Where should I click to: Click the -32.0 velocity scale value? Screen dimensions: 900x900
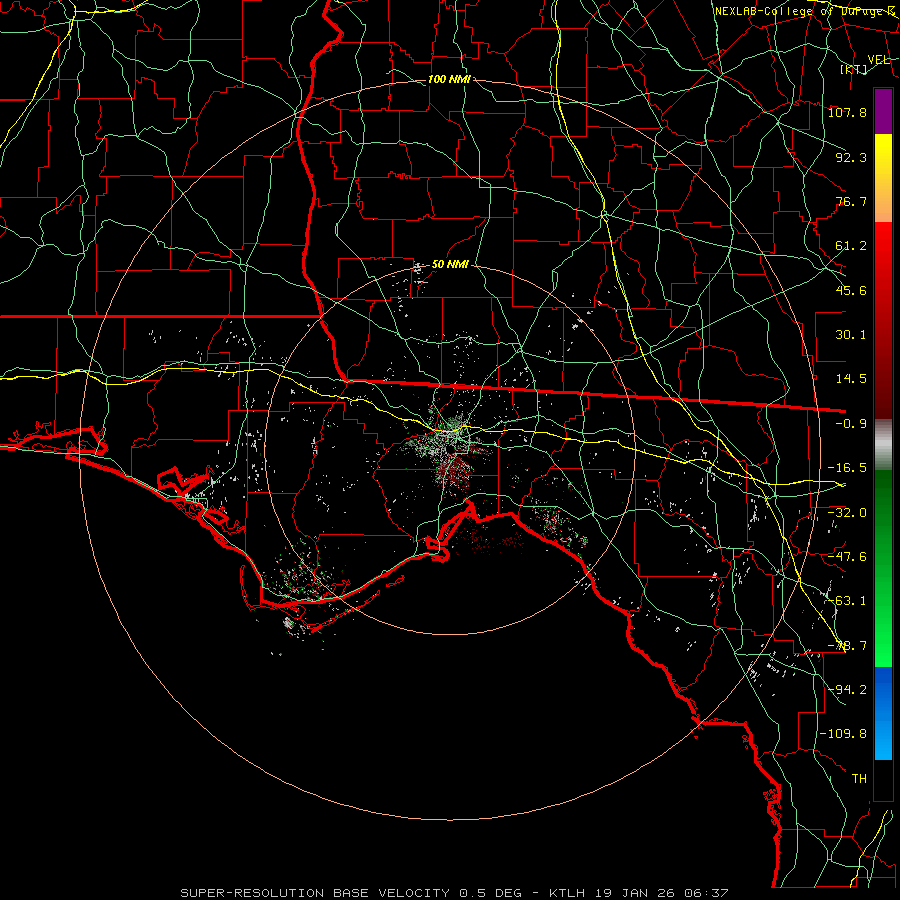point(847,513)
